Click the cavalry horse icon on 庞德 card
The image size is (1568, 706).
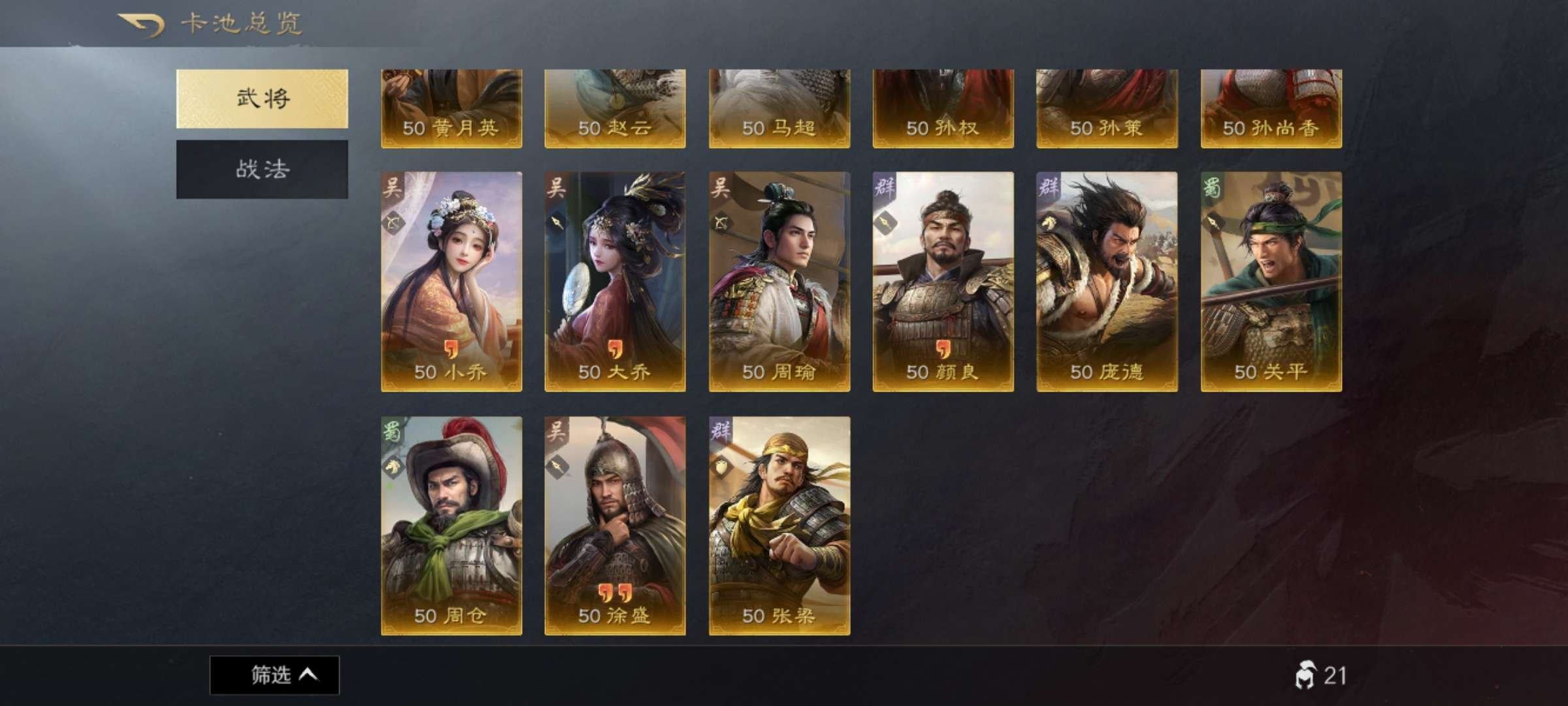pyautogui.click(x=1049, y=223)
